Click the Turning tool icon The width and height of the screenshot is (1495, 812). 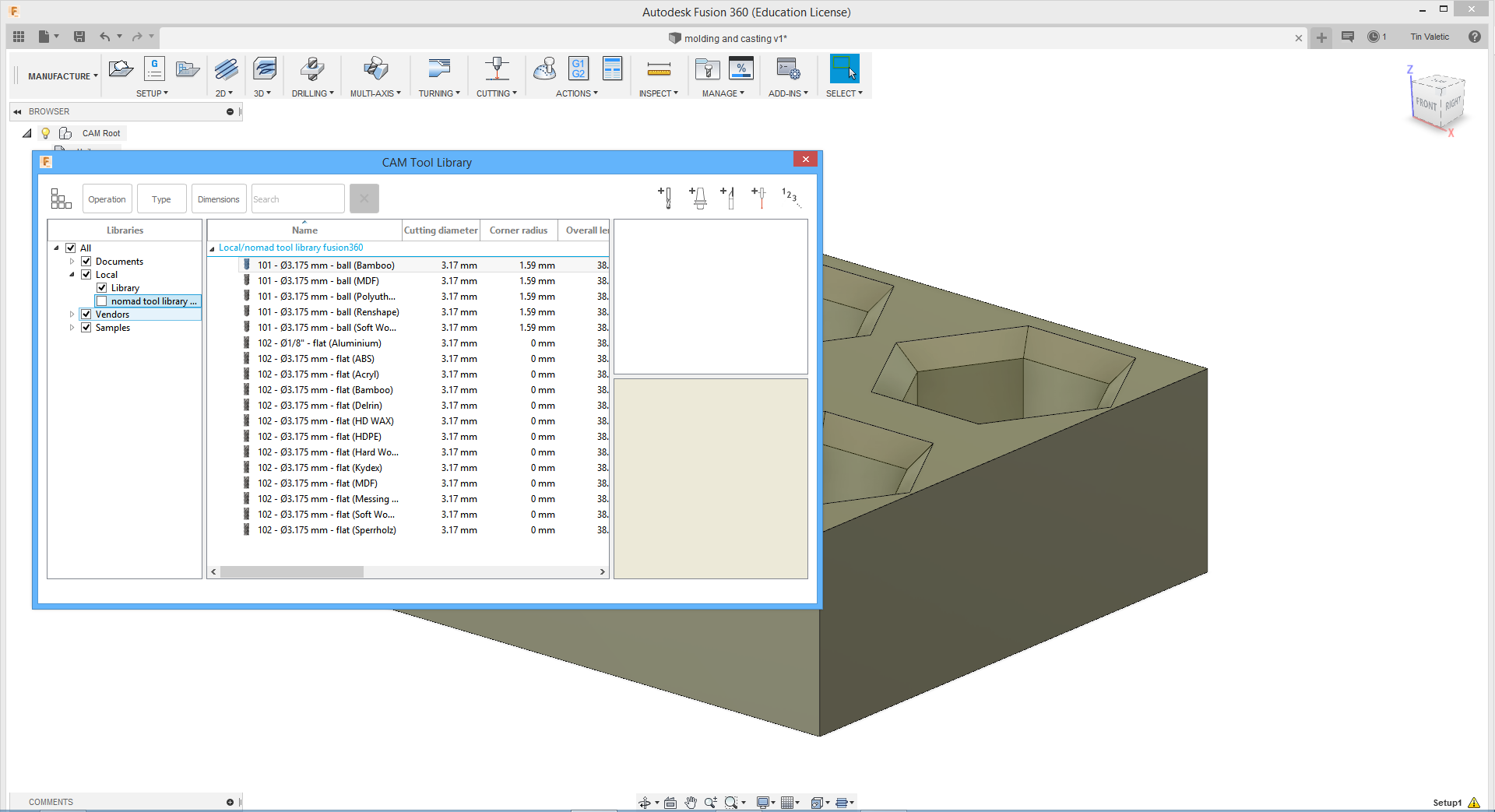439,69
